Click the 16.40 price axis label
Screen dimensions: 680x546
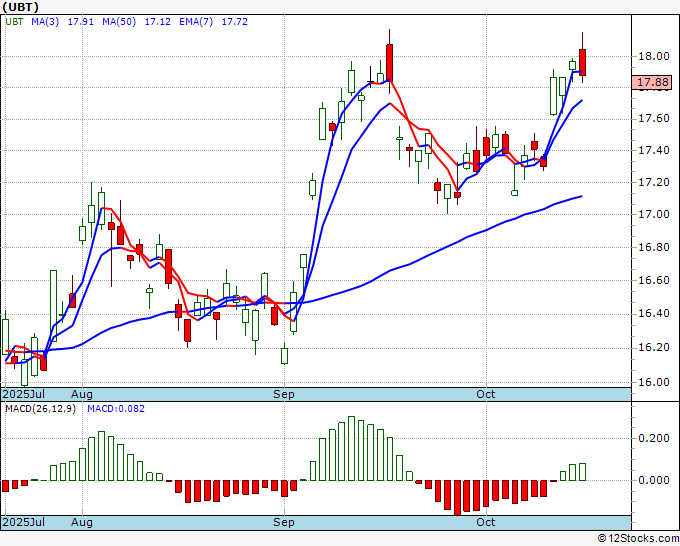(654, 314)
